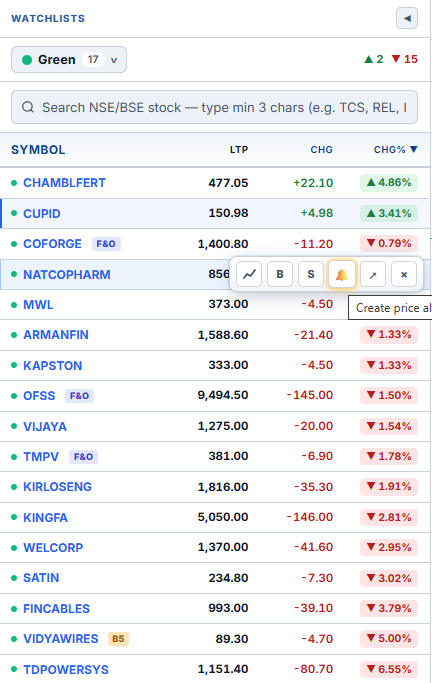432x683 pixels.
Task: Click the F&O badge next to OFSS
Action: (79, 396)
